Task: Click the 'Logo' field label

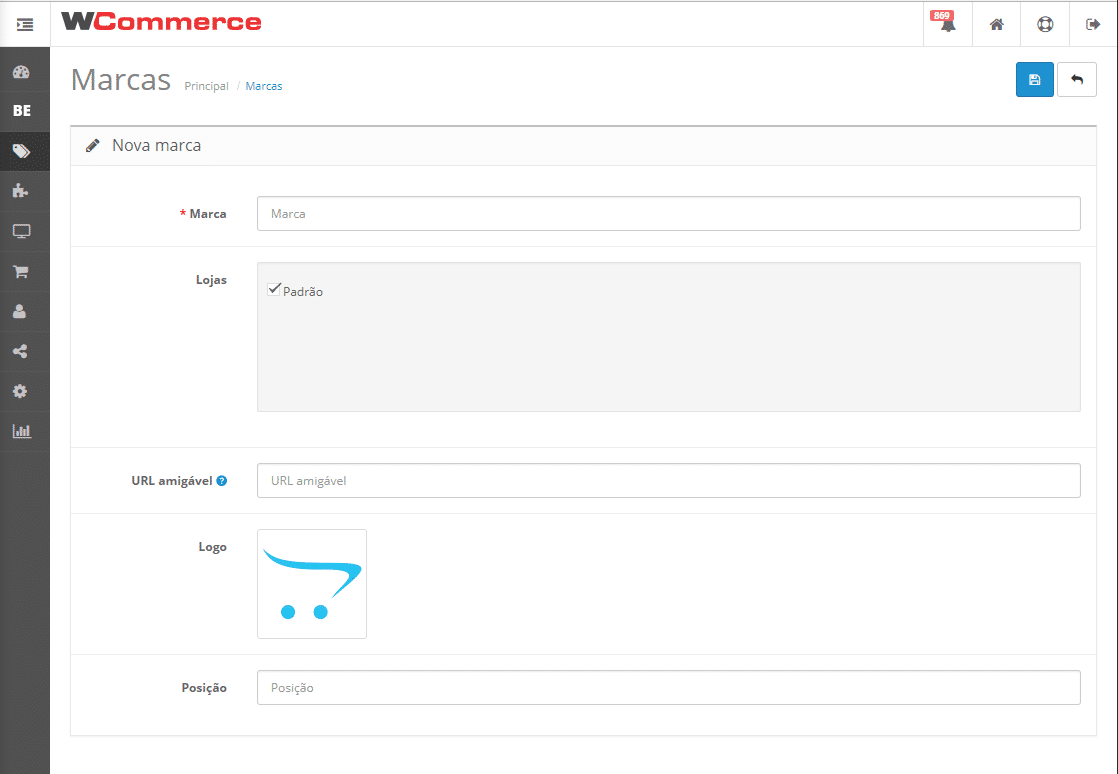Action: (212, 547)
